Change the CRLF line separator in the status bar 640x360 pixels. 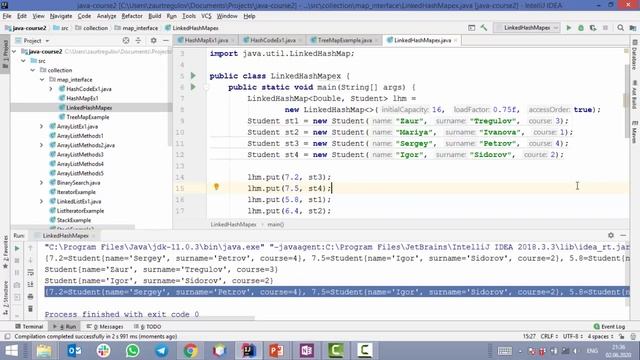point(549,336)
